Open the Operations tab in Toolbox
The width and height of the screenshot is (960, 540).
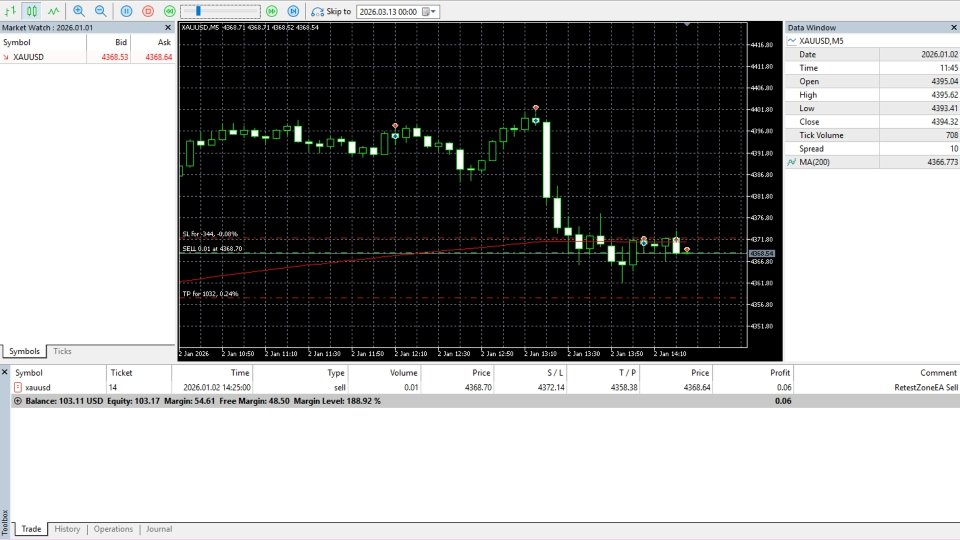pos(113,529)
